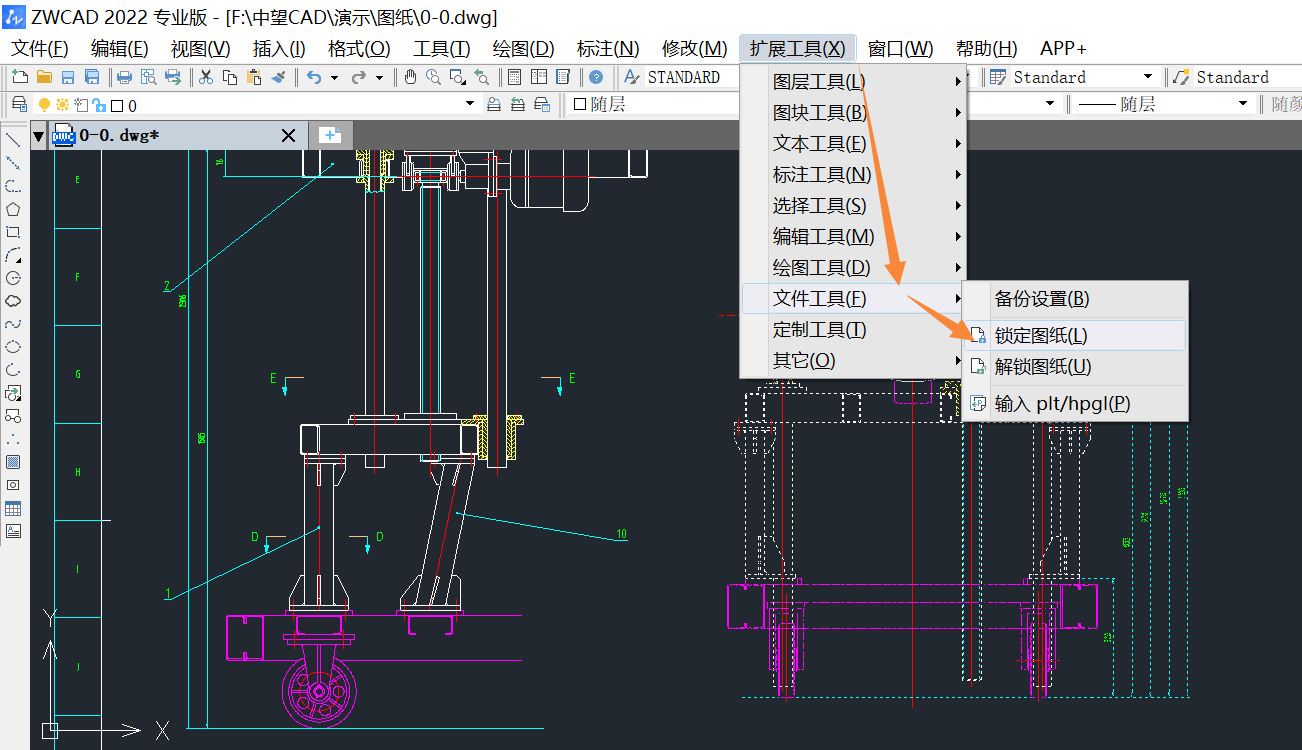1302x750 pixels.
Task: Expand 图层工具(L) submenu
Action: point(855,81)
